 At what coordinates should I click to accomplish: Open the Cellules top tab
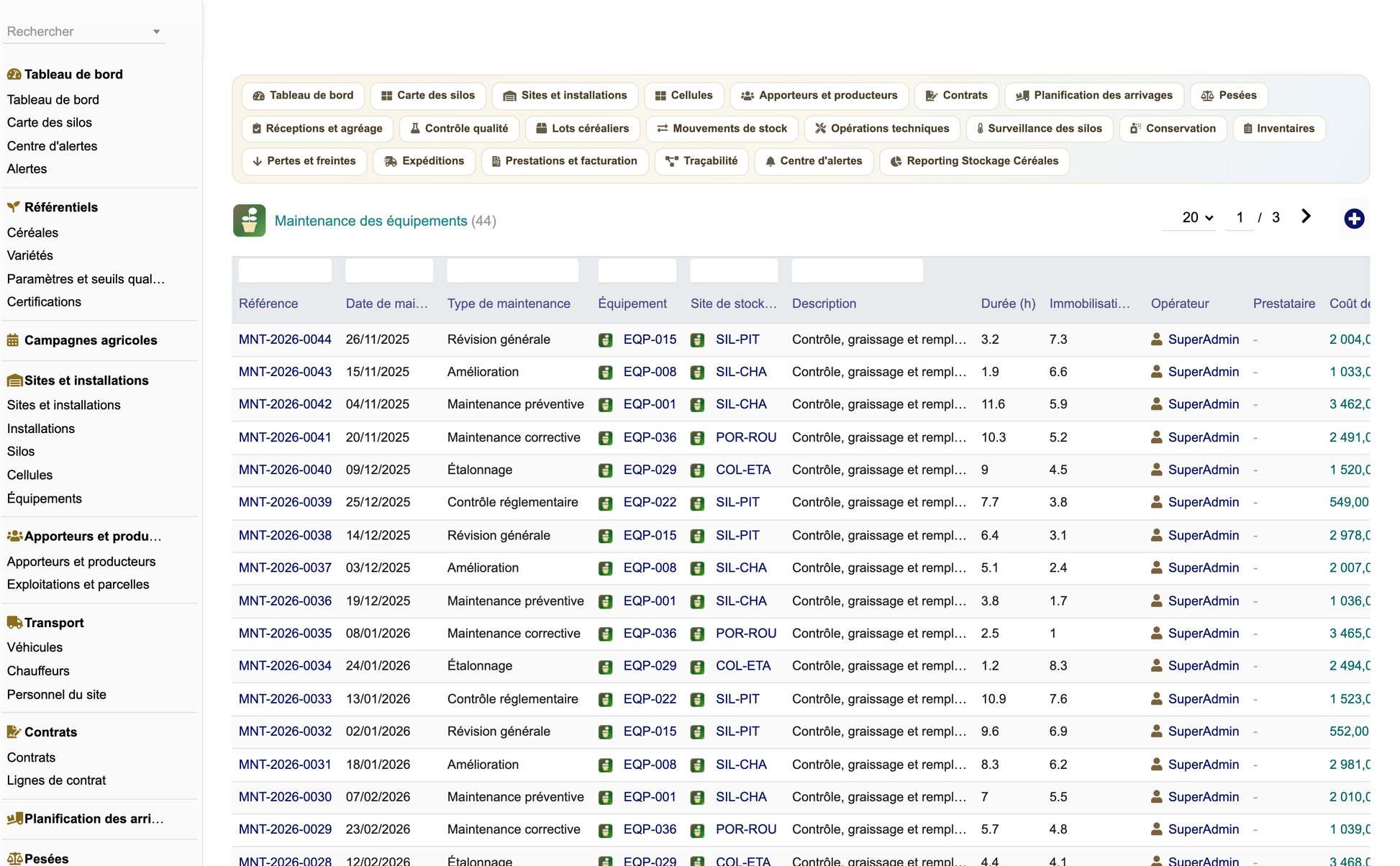pos(683,95)
